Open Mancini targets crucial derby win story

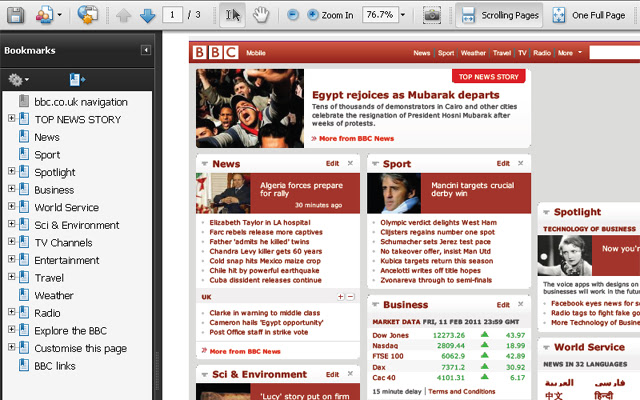point(472,189)
